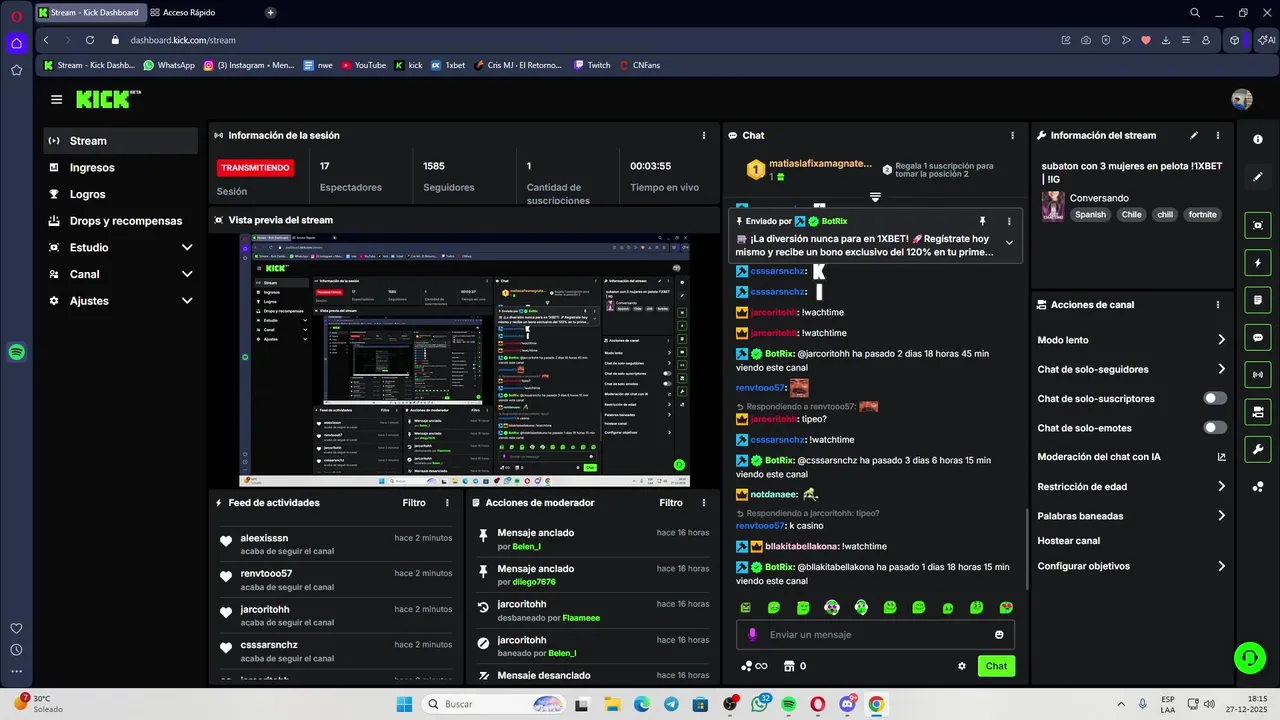Click the pencil icon in the right sidebar

1258,177
